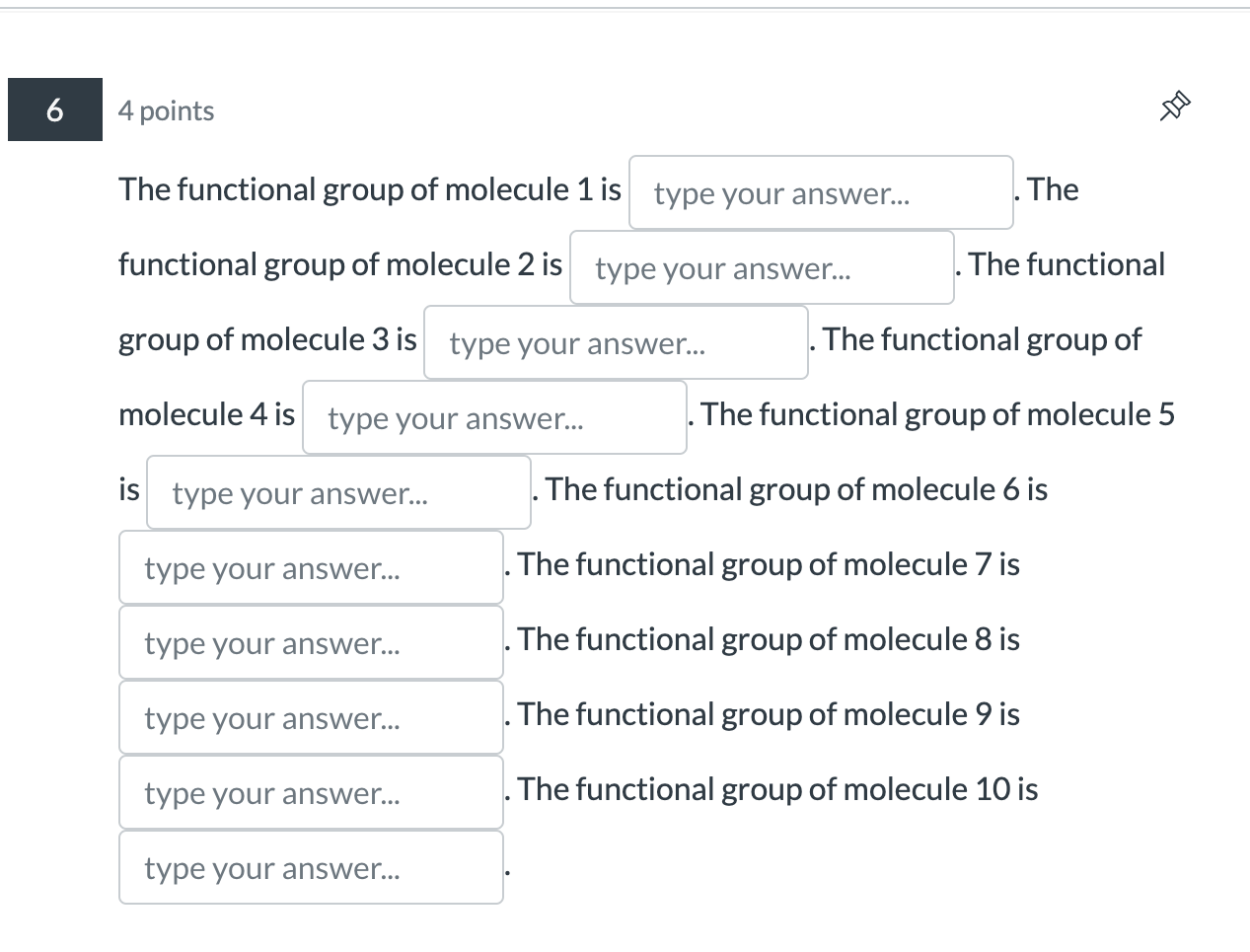Viewport: 1250px width, 952px height.
Task: Click the answer field for molecule 4
Action: (494, 417)
